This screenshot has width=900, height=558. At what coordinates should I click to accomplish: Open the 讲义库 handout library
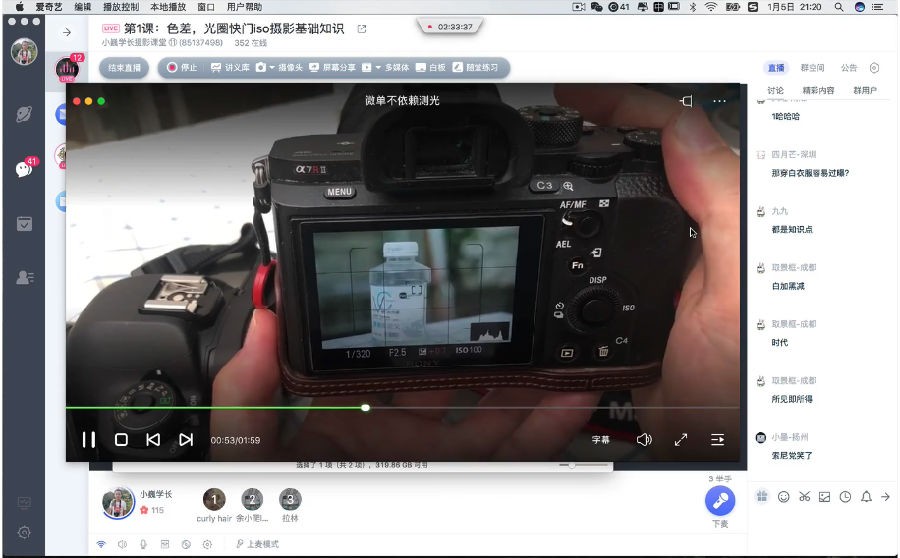tap(230, 68)
